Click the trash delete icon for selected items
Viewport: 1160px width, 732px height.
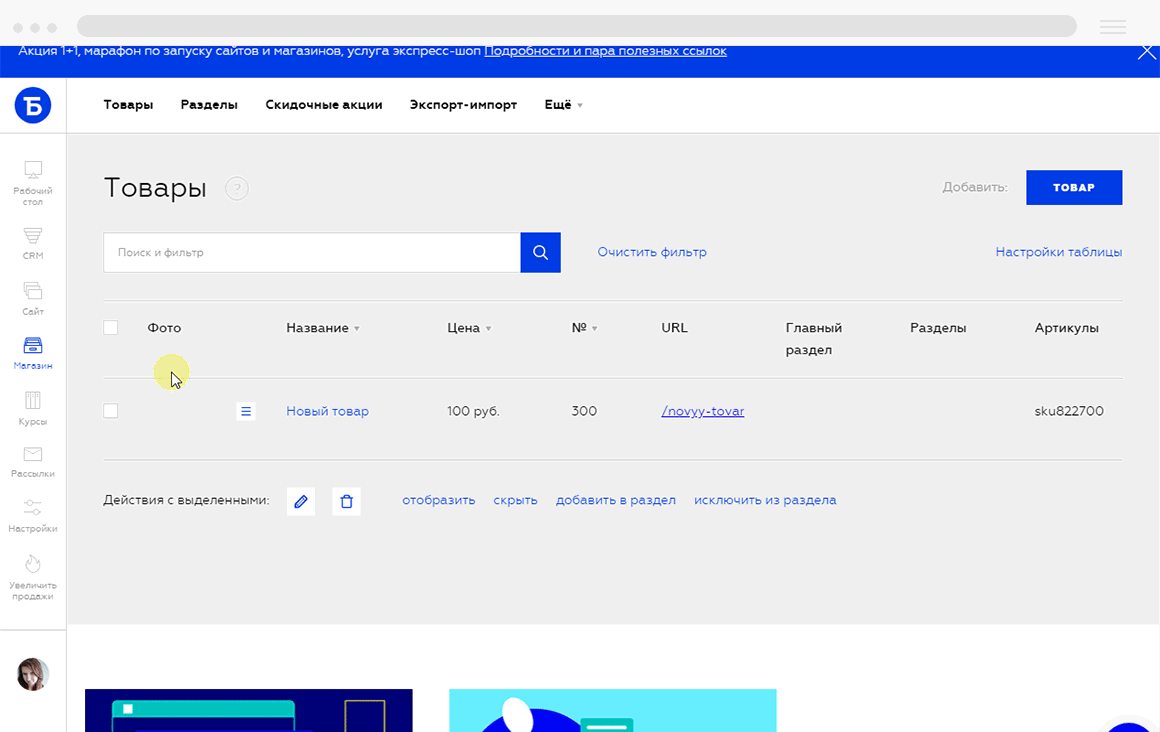coord(346,501)
